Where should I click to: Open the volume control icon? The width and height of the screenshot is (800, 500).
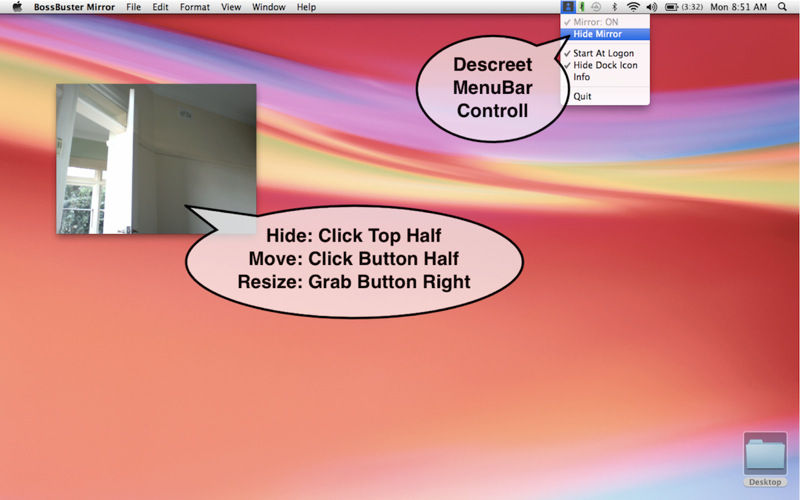coord(652,7)
